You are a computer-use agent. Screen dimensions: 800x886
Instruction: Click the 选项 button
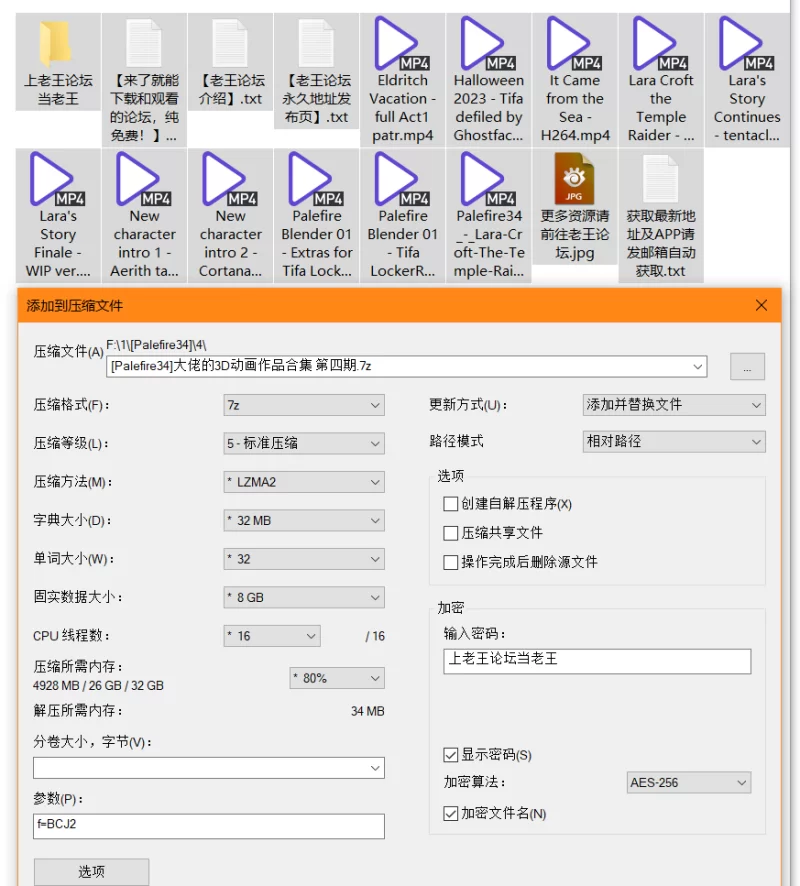(x=91, y=872)
